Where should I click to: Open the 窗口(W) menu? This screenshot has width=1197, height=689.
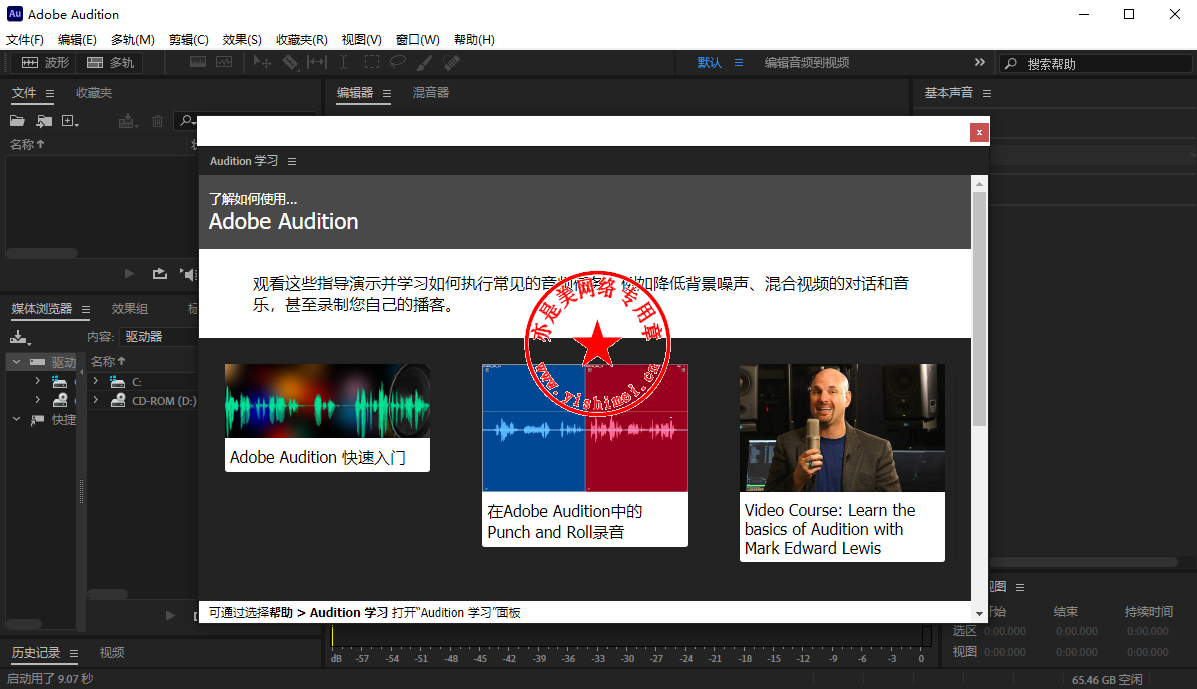418,40
